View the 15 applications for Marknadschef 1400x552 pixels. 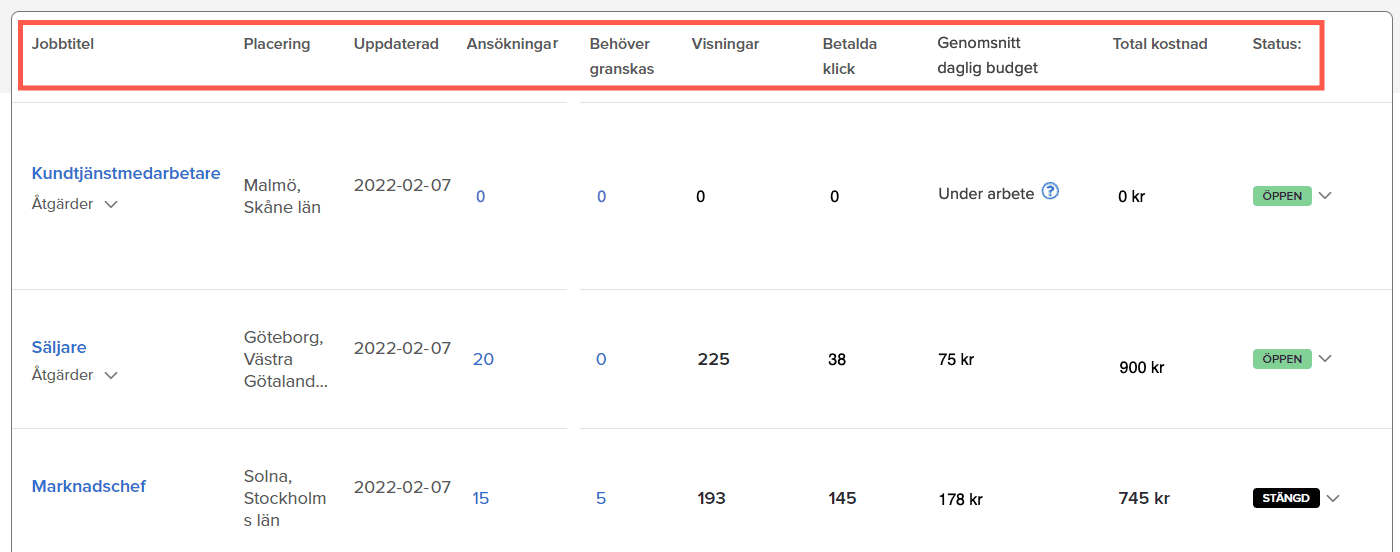(x=481, y=498)
